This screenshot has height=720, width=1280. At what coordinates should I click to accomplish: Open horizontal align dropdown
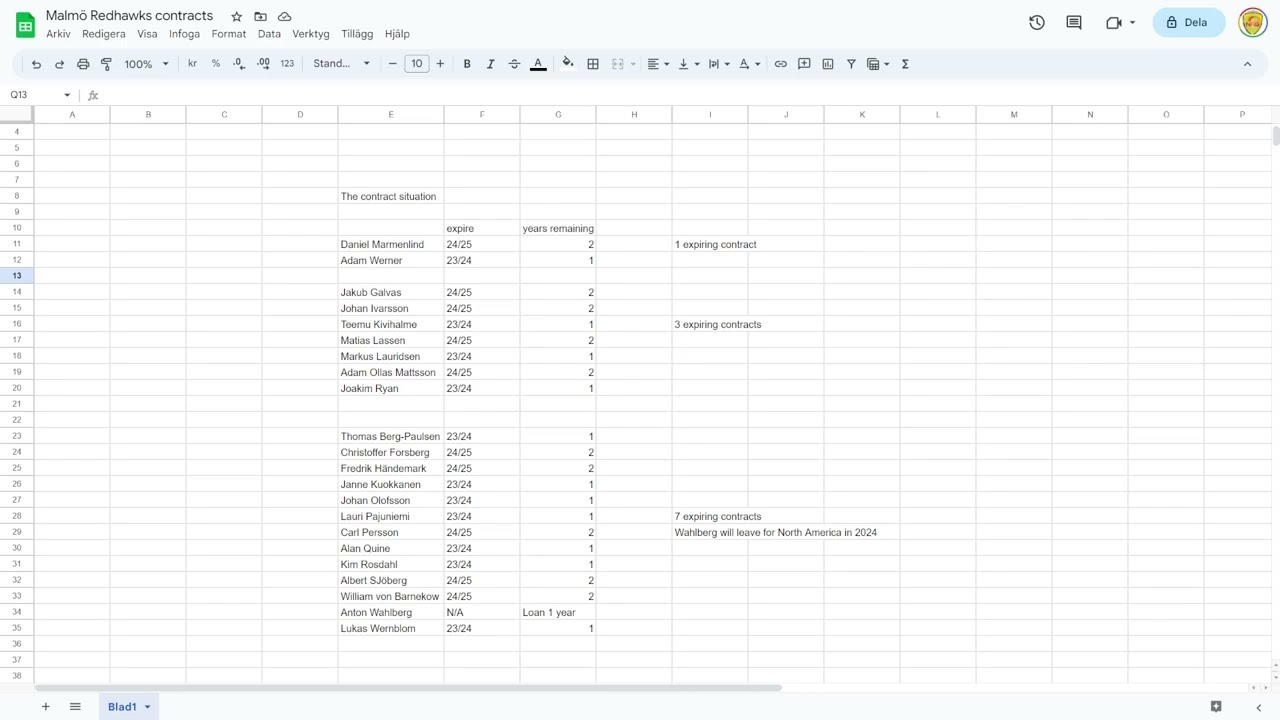click(658, 64)
